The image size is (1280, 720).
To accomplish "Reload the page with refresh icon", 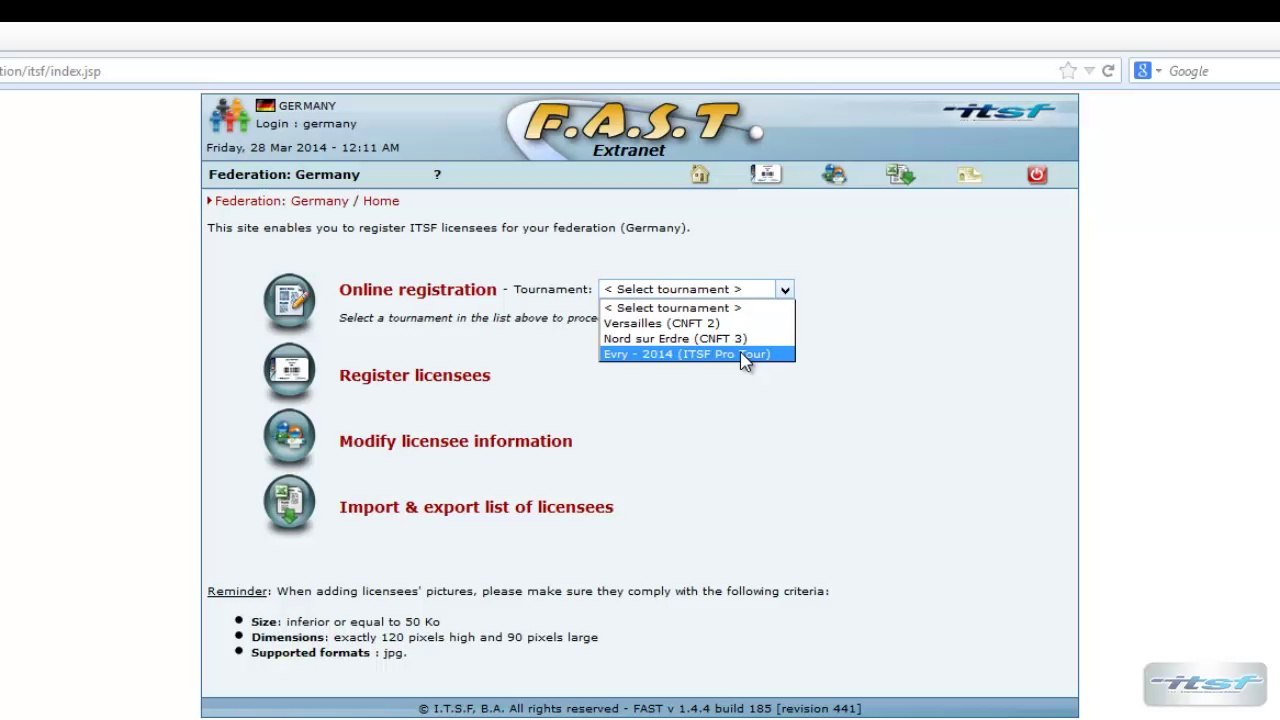I will click(x=1108, y=71).
